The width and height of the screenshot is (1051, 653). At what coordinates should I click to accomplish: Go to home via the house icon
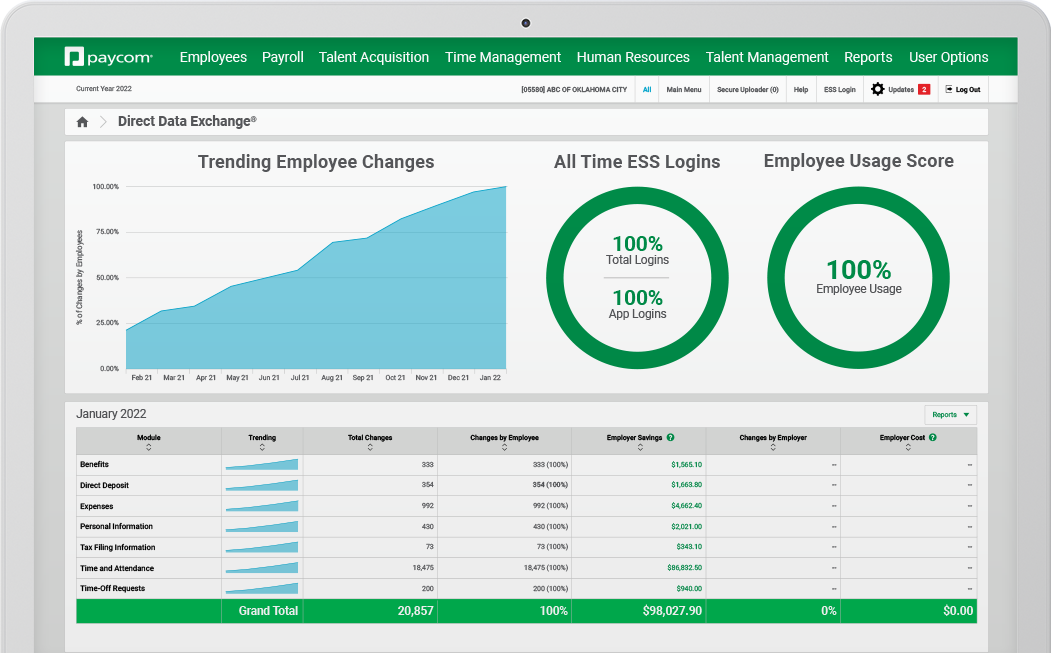pyautogui.click(x=82, y=122)
